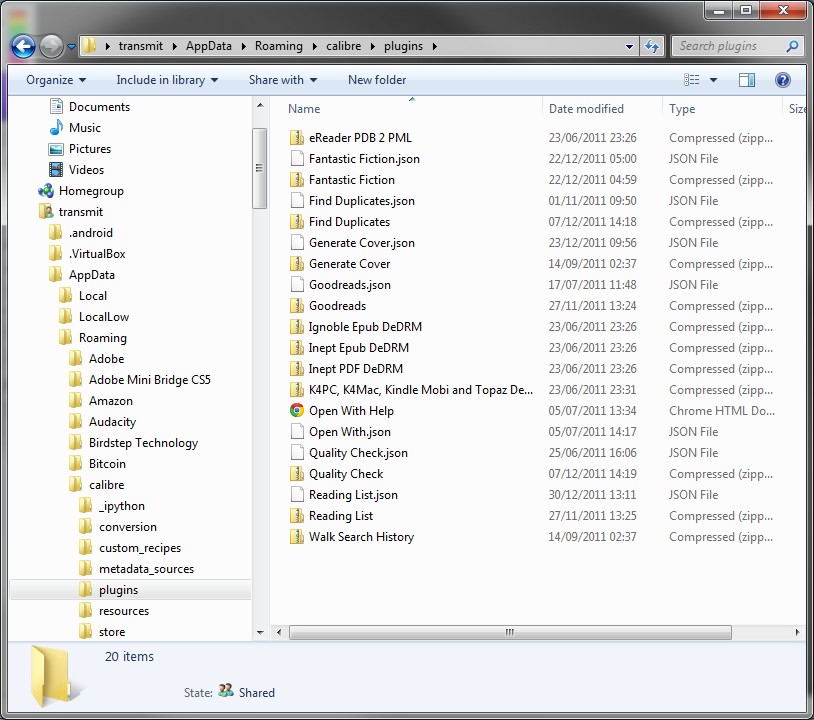
Task: Select the Find Duplicates.json file icon
Action: 297,200
